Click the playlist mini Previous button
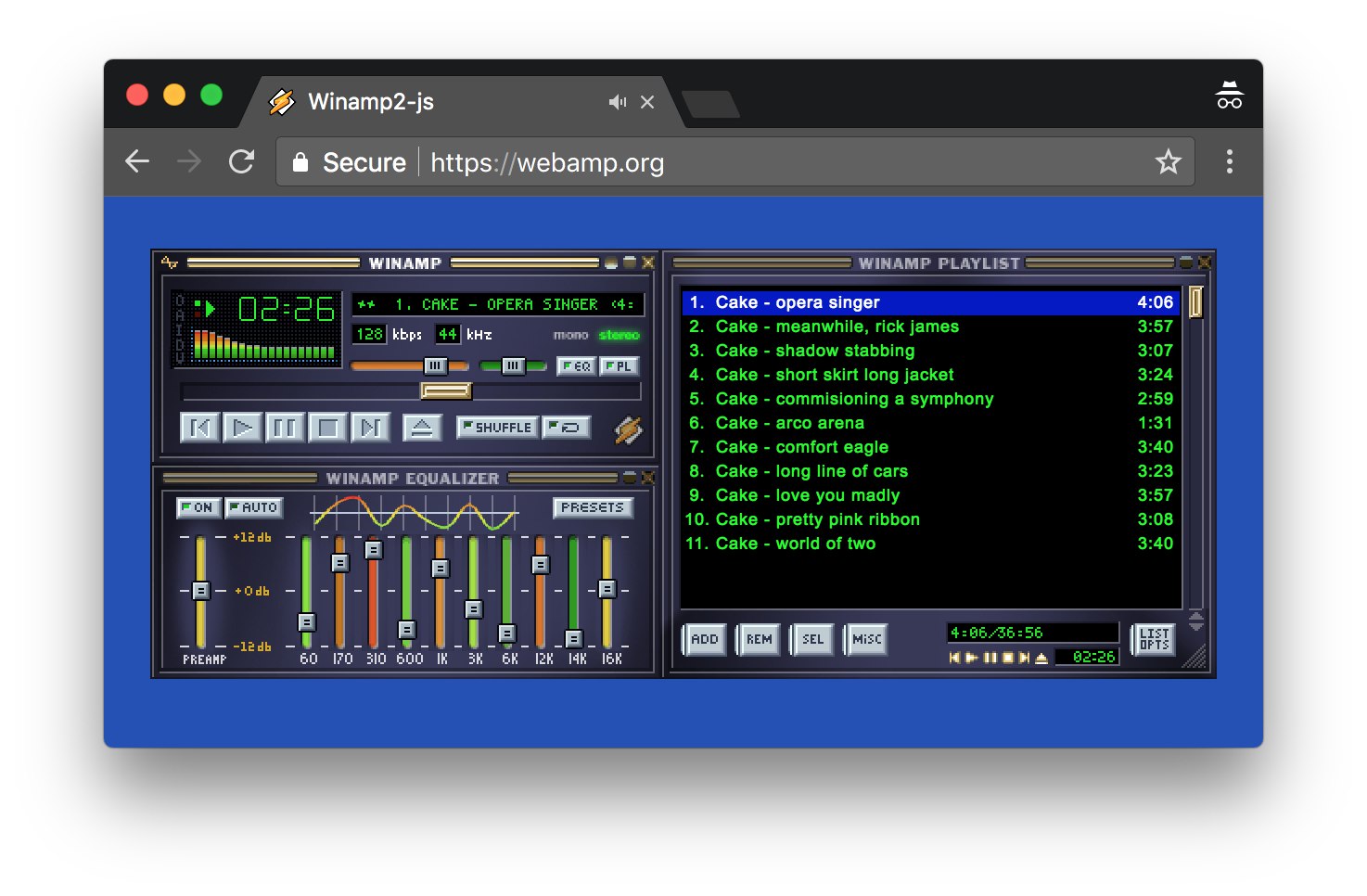The image size is (1367, 896). 954,658
